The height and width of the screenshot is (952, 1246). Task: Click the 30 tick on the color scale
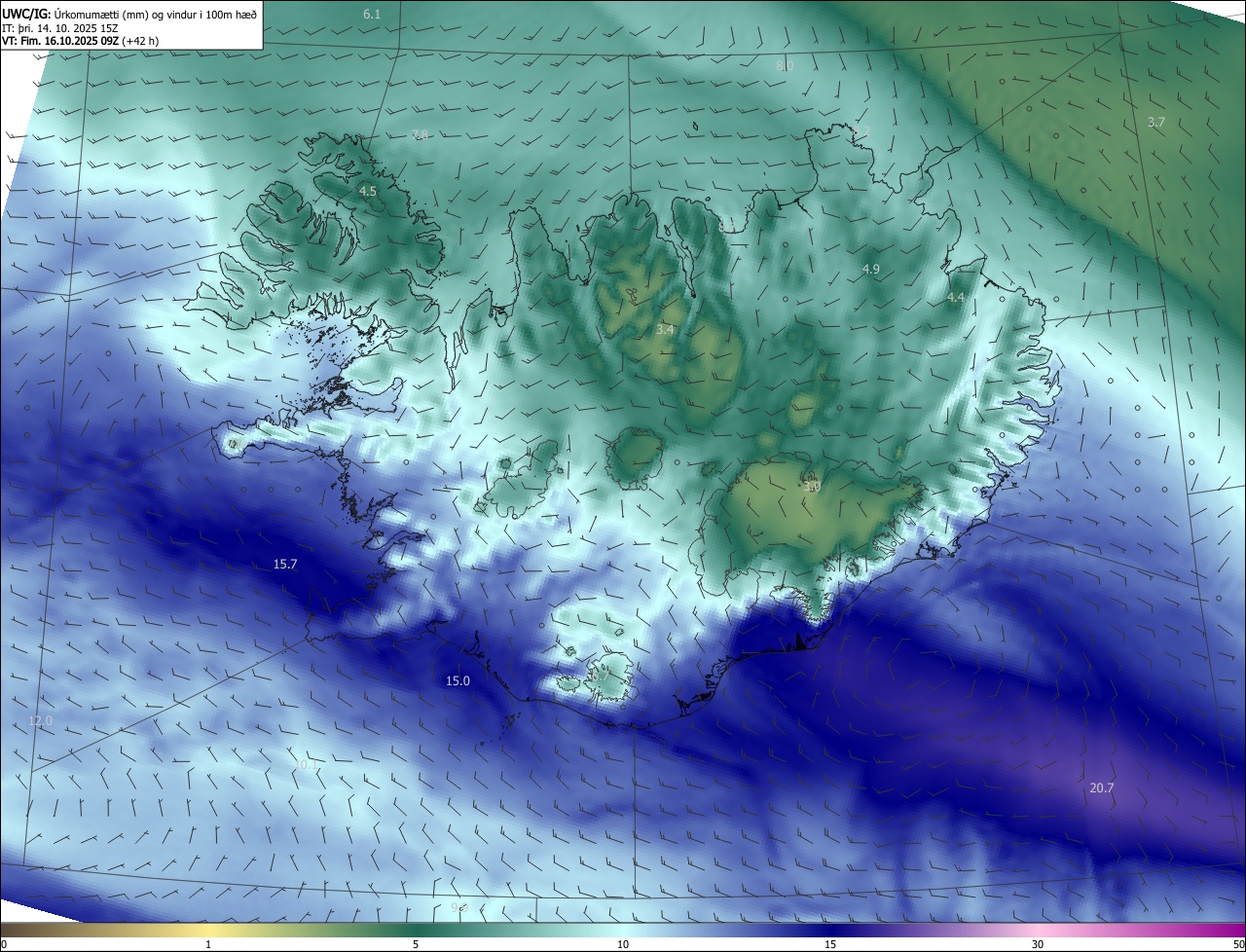coord(1038,944)
